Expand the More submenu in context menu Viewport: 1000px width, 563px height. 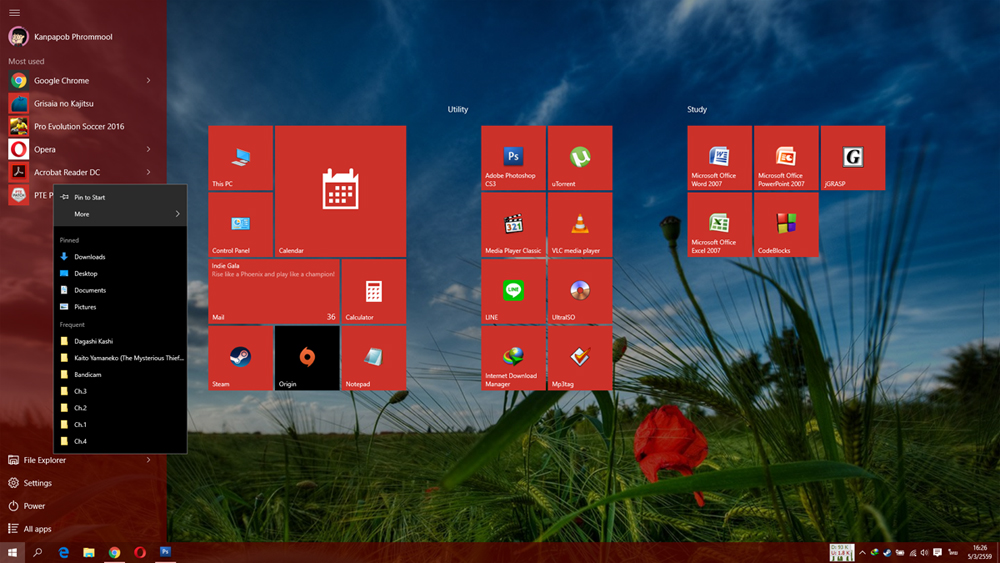(121, 214)
